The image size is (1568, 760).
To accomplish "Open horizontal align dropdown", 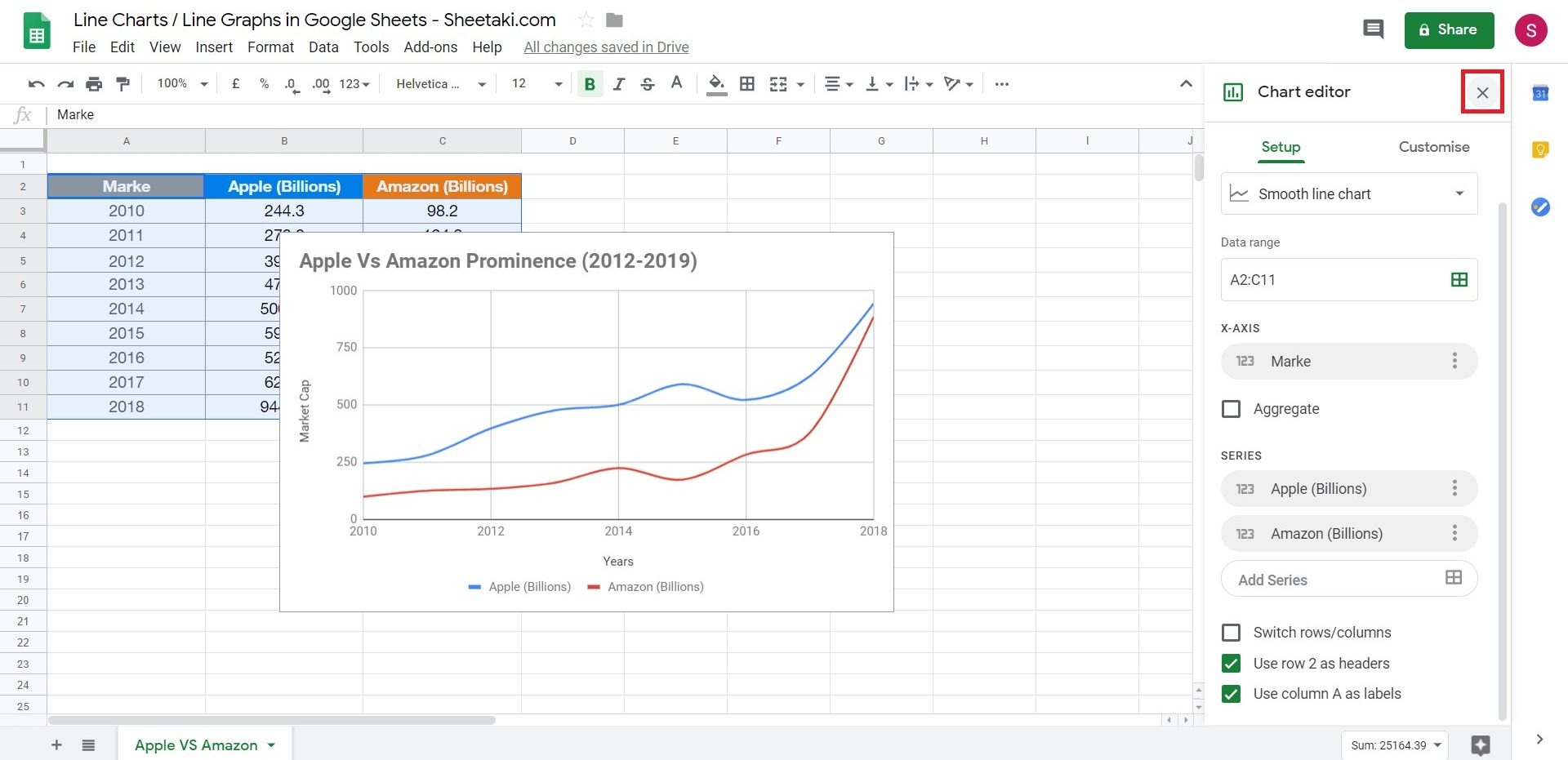I will point(839,84).
